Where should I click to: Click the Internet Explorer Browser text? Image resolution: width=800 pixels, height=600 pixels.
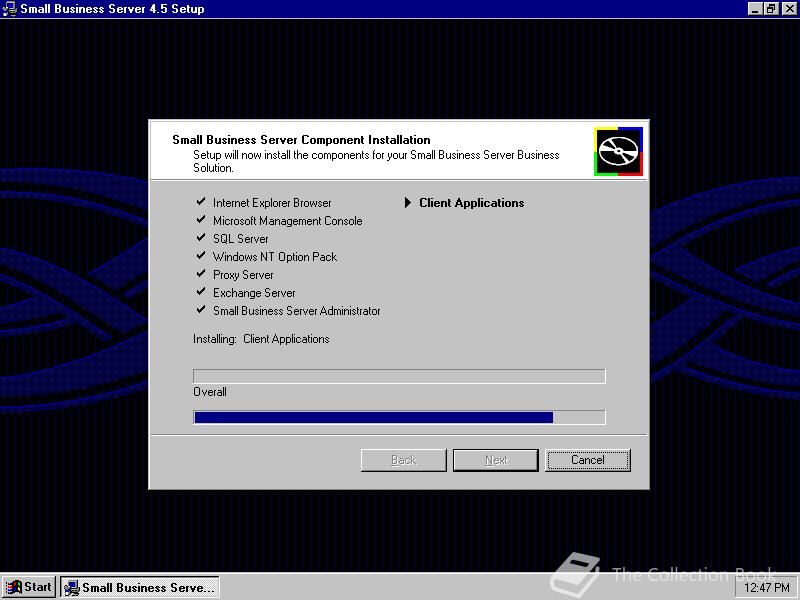[272, 203]
